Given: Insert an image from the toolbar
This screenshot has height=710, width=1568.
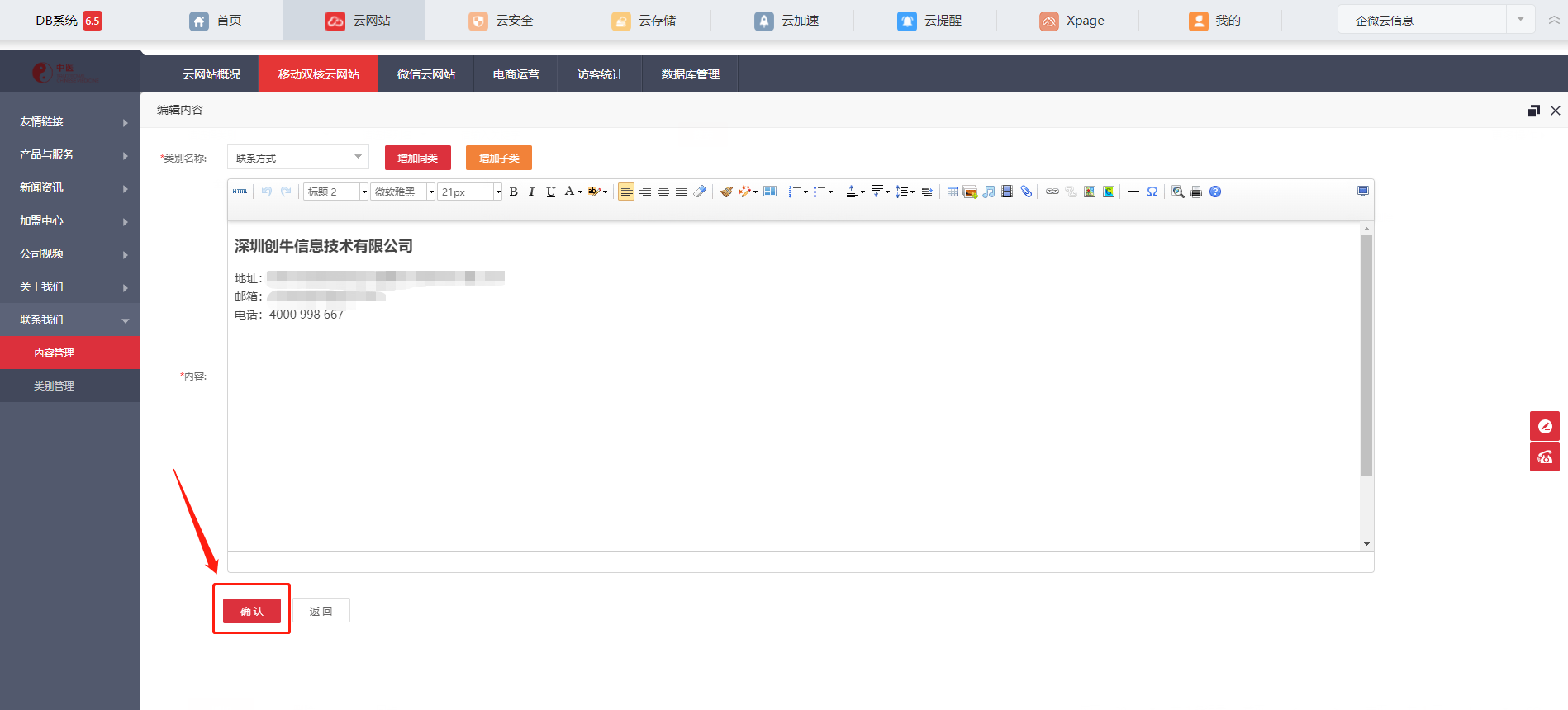Looking at the screenshot, I should click(971, 192).
